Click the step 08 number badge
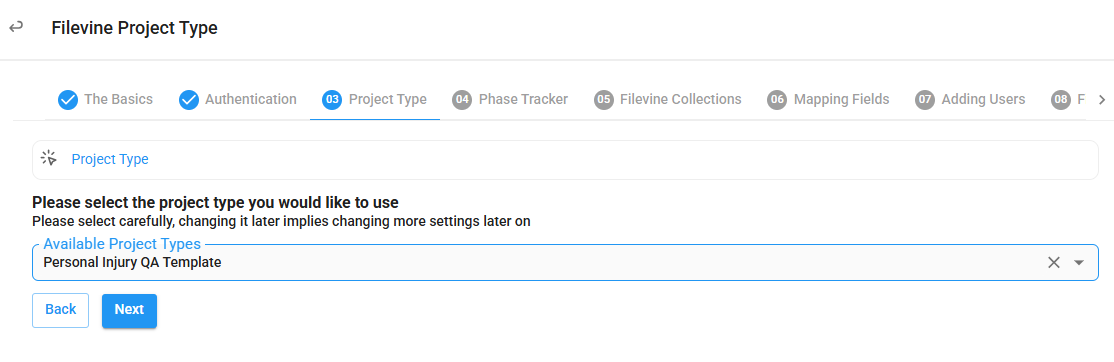 pyautogui.click(x=1061, y=100)
